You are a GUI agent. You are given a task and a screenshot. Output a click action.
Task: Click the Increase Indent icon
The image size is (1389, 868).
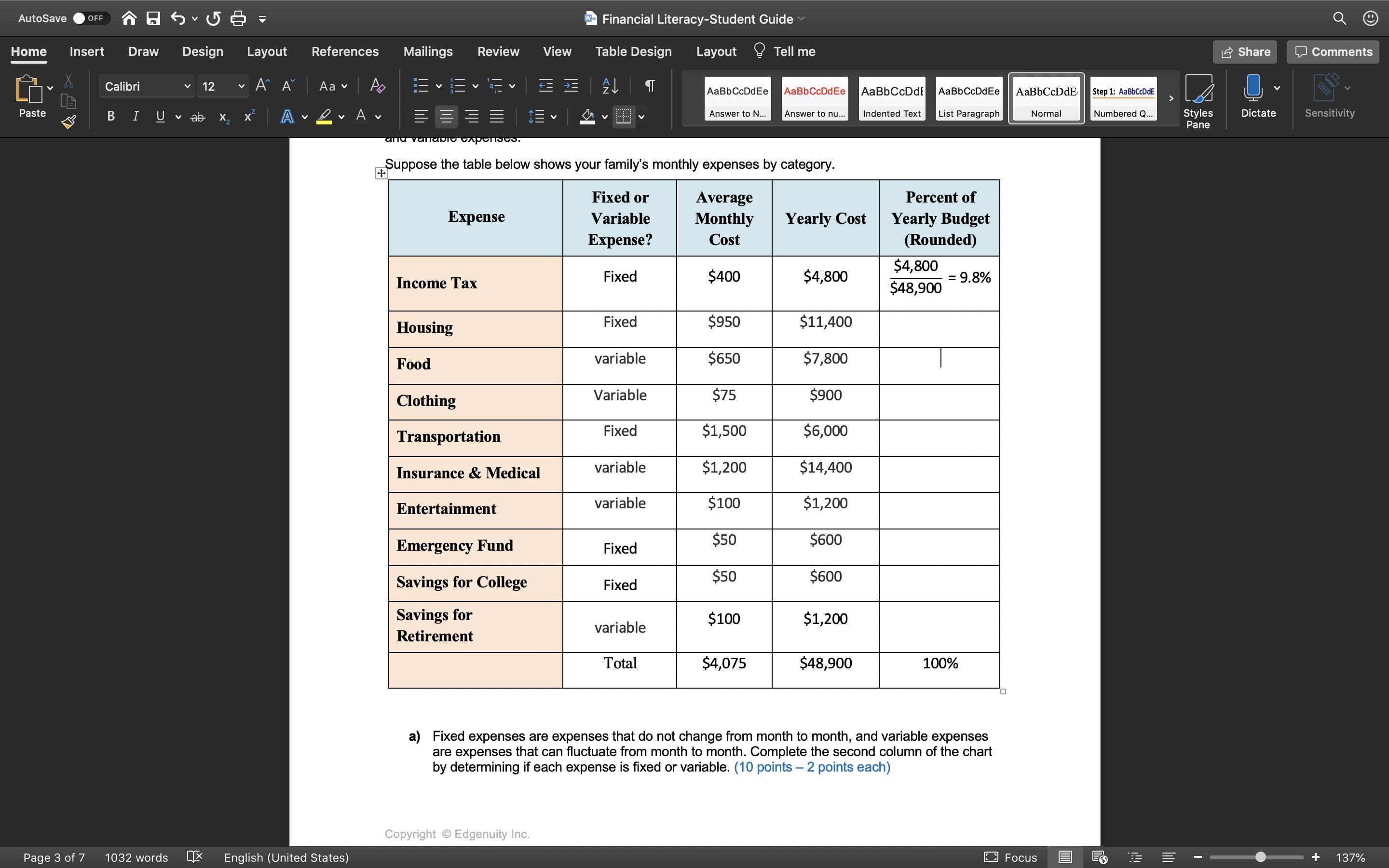pos(571,86)
